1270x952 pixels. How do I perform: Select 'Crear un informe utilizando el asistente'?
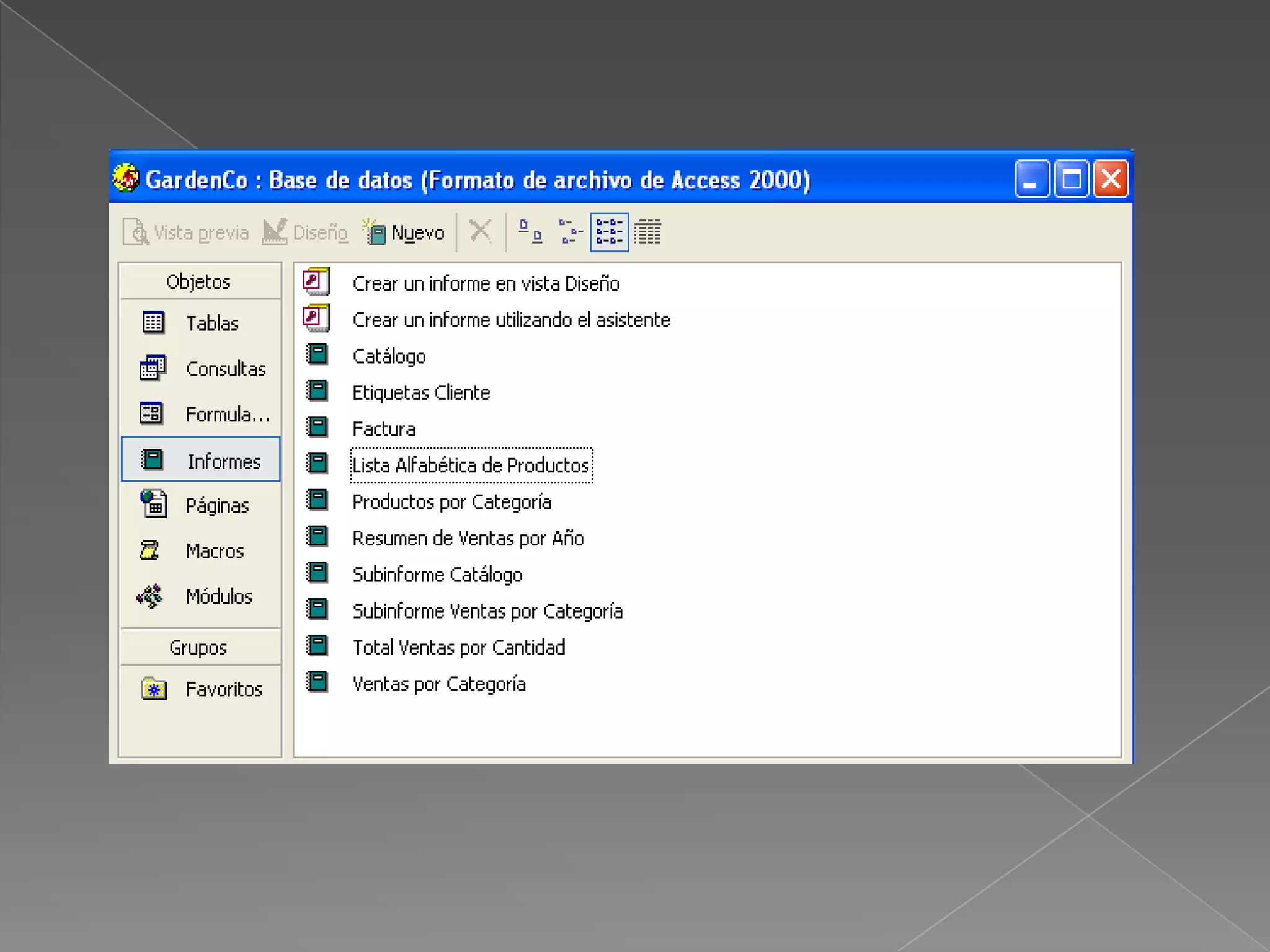coord(511,320)
